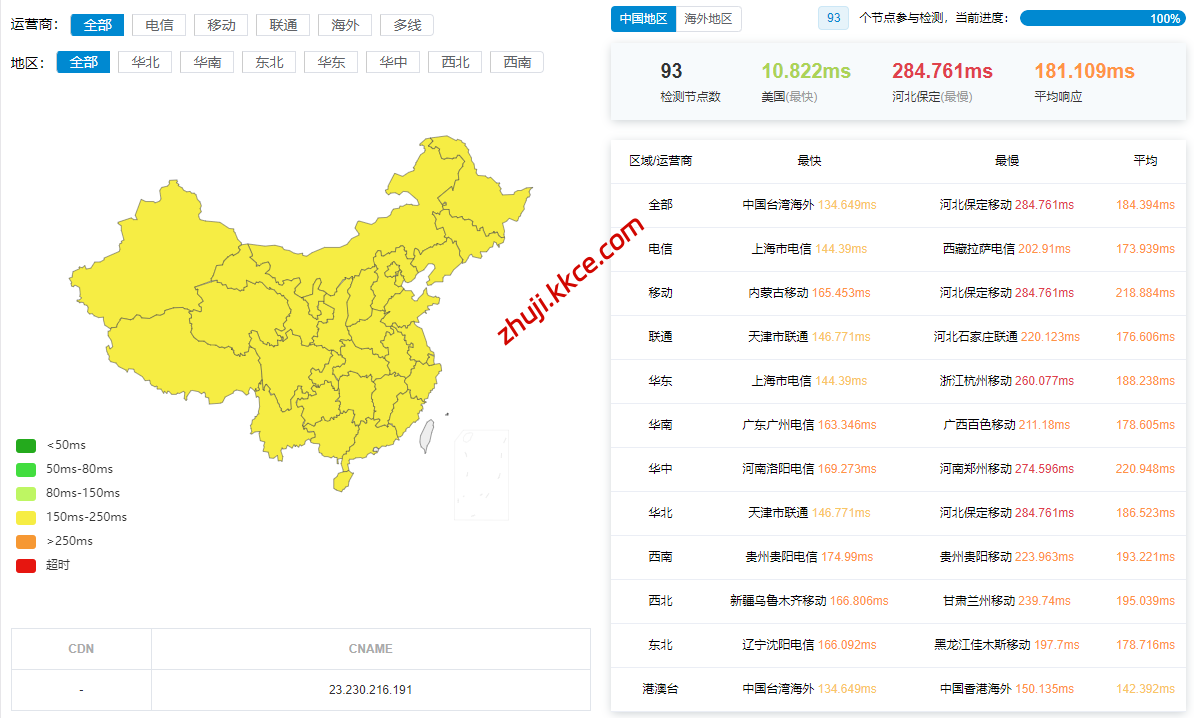Switch to the 中国地区 tab

coord(643,19)
